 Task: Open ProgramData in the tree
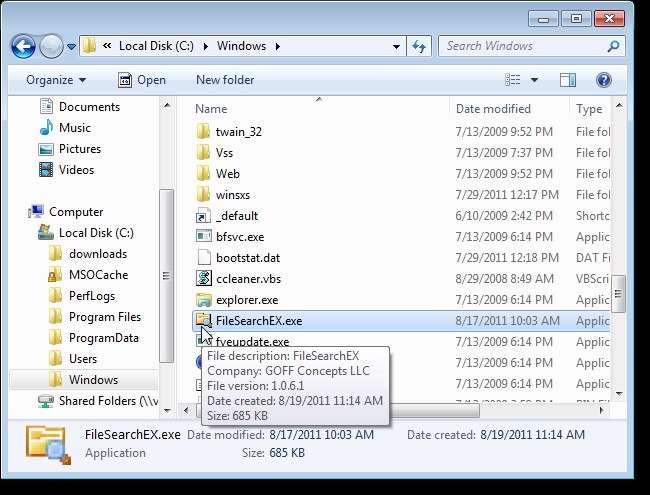tap(94, 338)
